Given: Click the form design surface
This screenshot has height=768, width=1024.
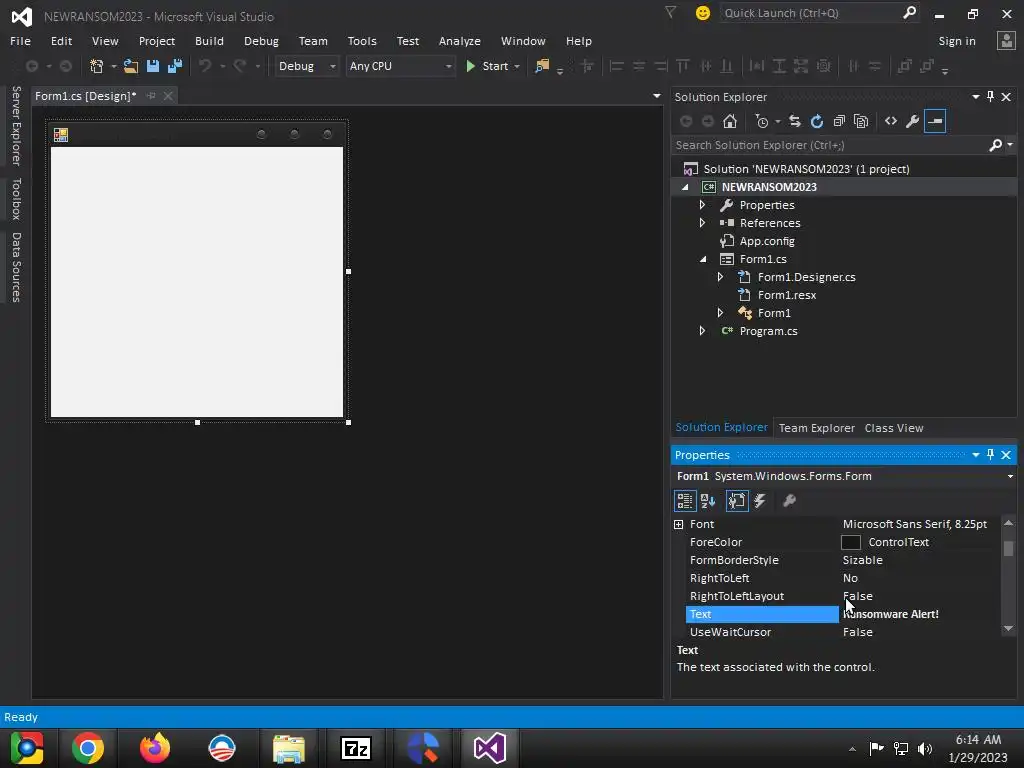Looking at the screenshot, I should pos(197,281).
